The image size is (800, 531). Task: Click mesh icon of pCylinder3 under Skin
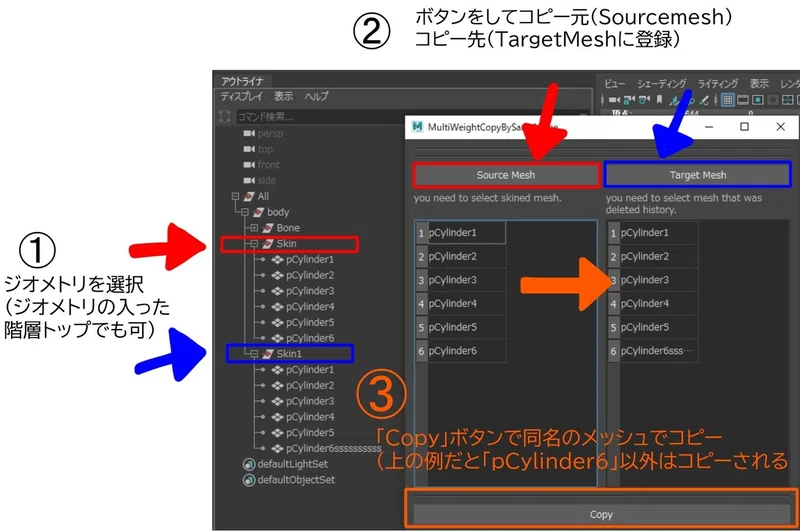278,291
